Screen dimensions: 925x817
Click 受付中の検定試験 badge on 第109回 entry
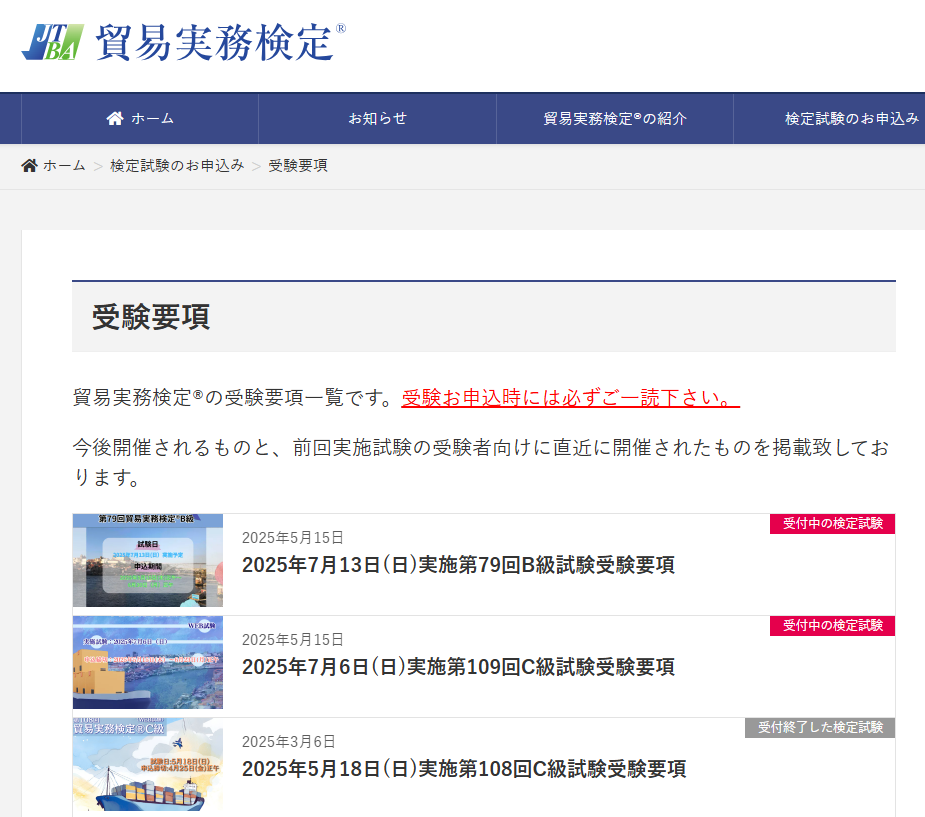[x=832, y=626]
